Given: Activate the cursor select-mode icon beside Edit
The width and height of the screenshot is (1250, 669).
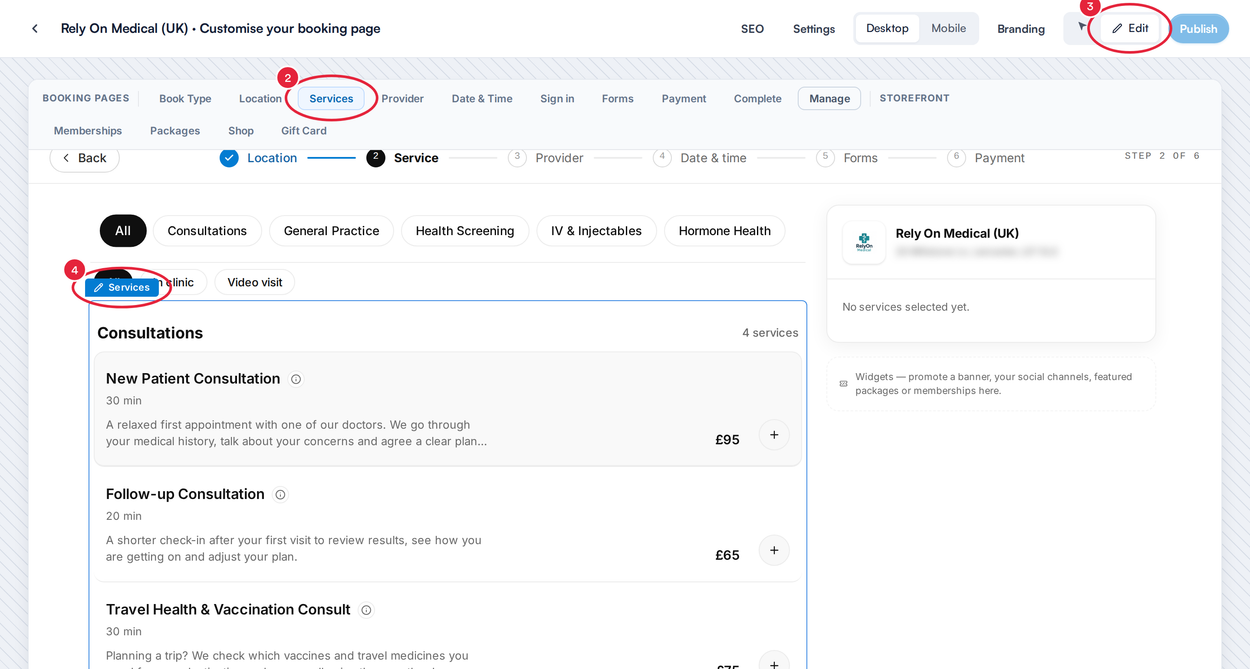Looking at the screenshot, I should pos(1082,27).
